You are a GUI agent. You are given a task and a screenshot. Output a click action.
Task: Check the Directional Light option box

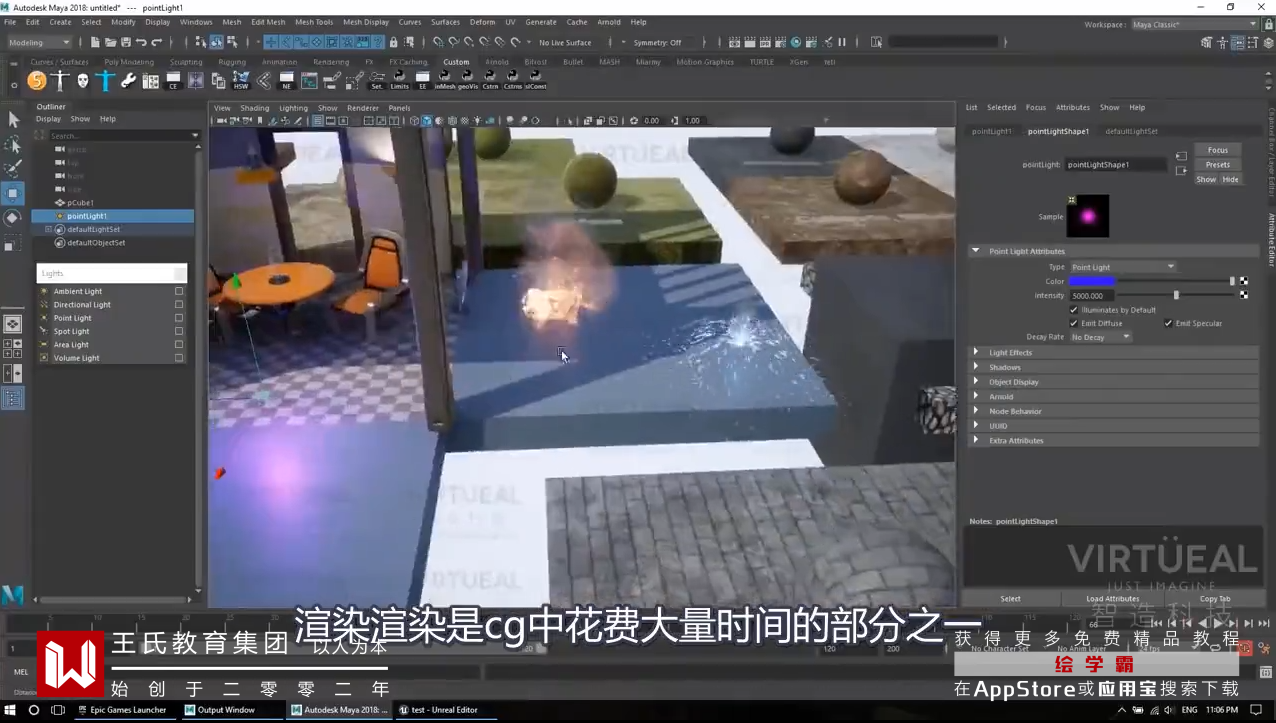(179, 305)
